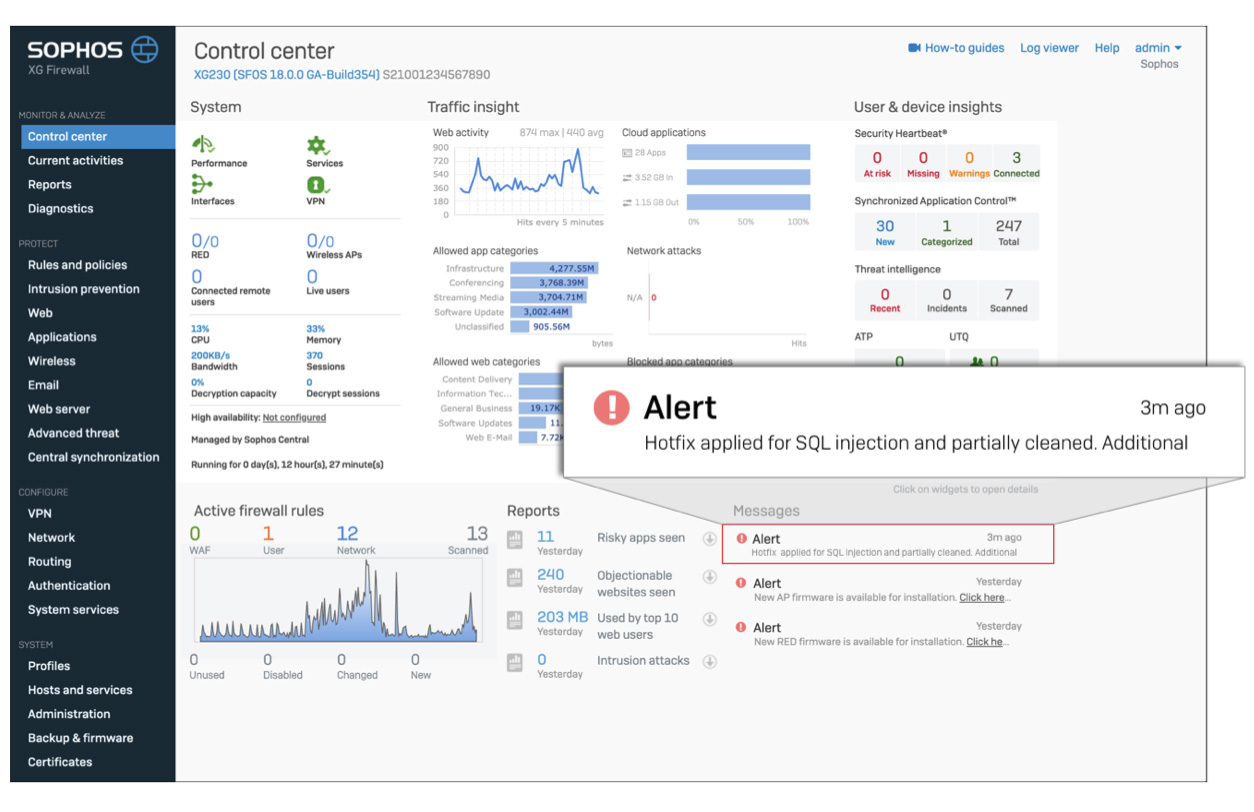
Task: Open the Services status icon
Action: tap(318, 146)
